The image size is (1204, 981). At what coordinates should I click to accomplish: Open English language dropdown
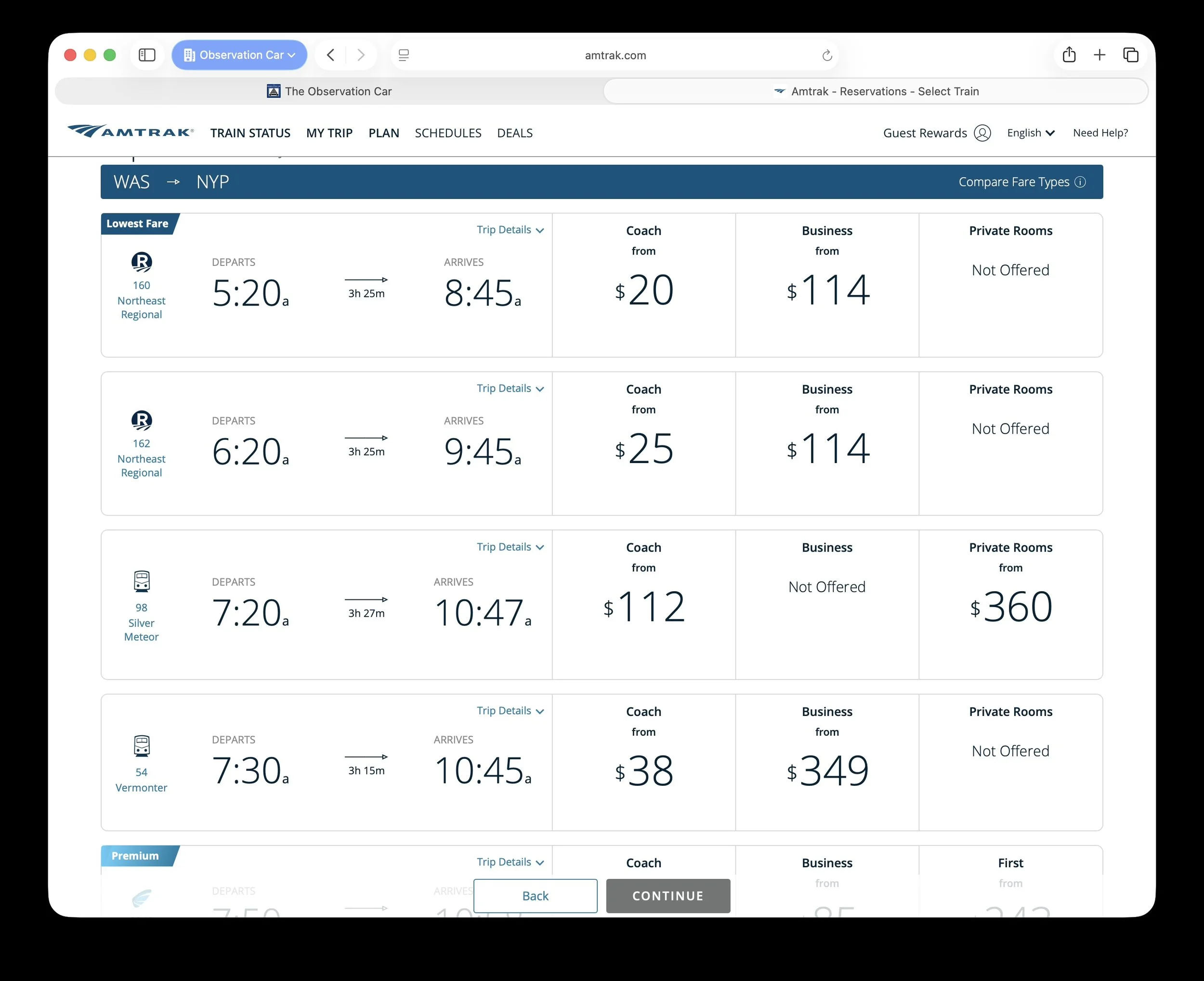click(1030, 133)
